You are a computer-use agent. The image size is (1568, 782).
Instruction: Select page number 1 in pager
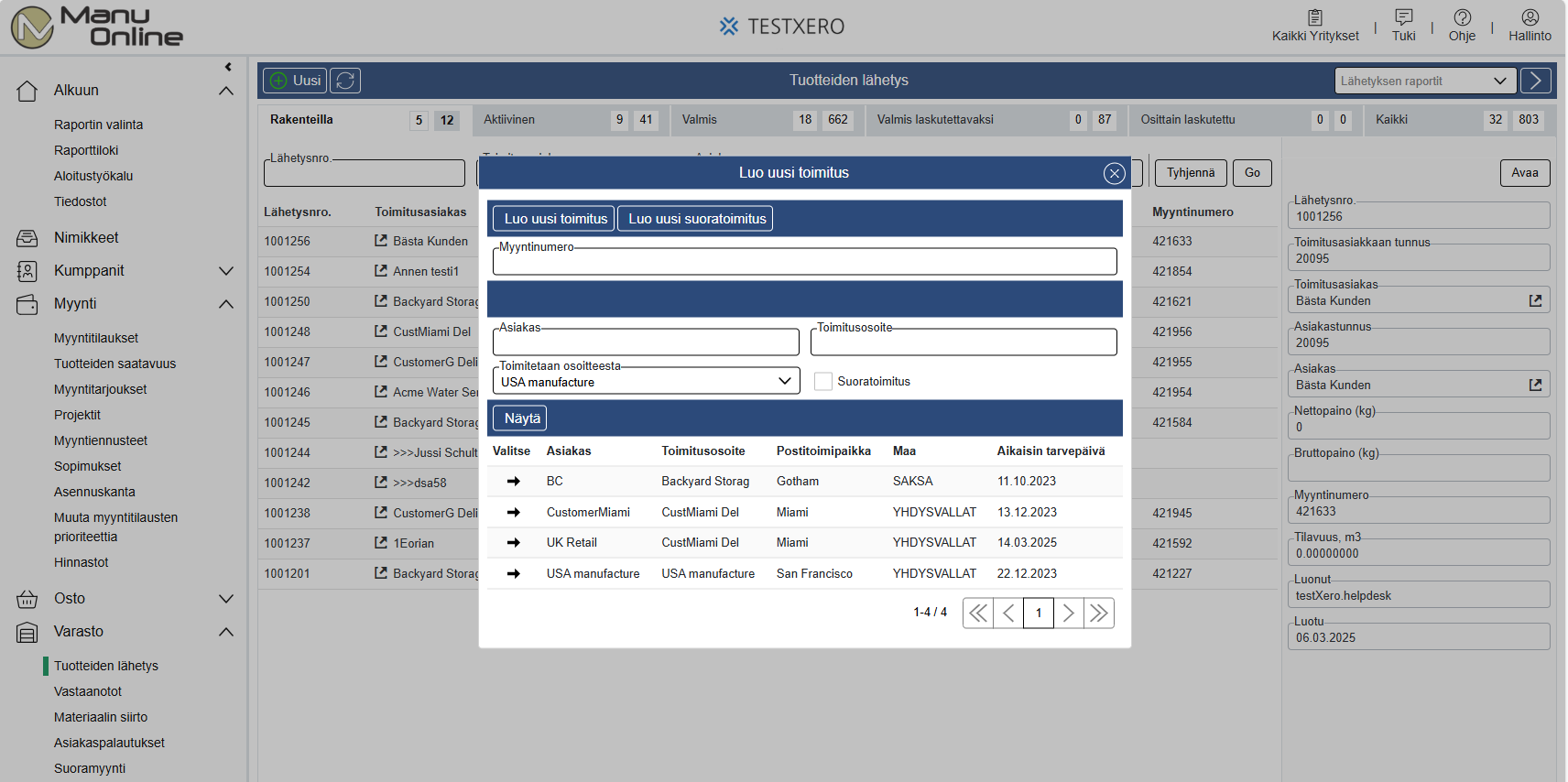pyautogui.click(x=1039, y=614)
